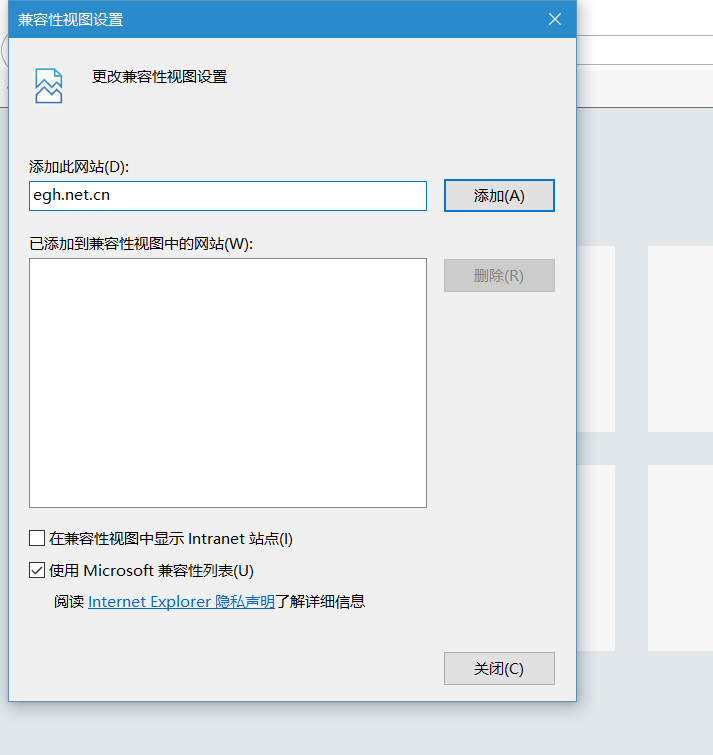Click the 关闭(C) button
713x755 pixels.
pyautogui.click(x=499, y=668)
